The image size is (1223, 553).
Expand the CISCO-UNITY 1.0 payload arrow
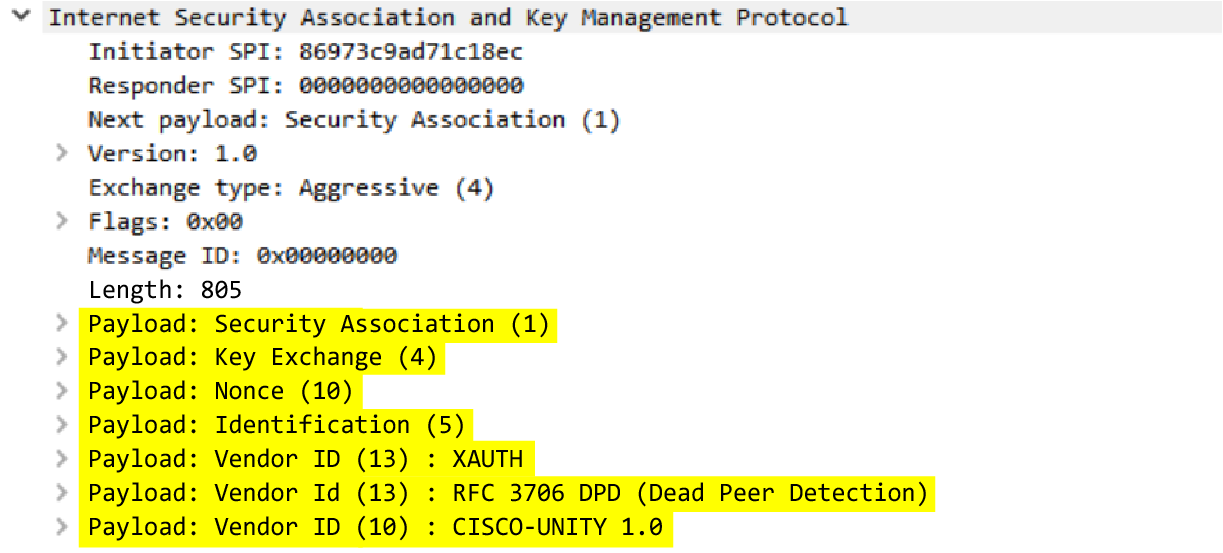coord(62,527)
